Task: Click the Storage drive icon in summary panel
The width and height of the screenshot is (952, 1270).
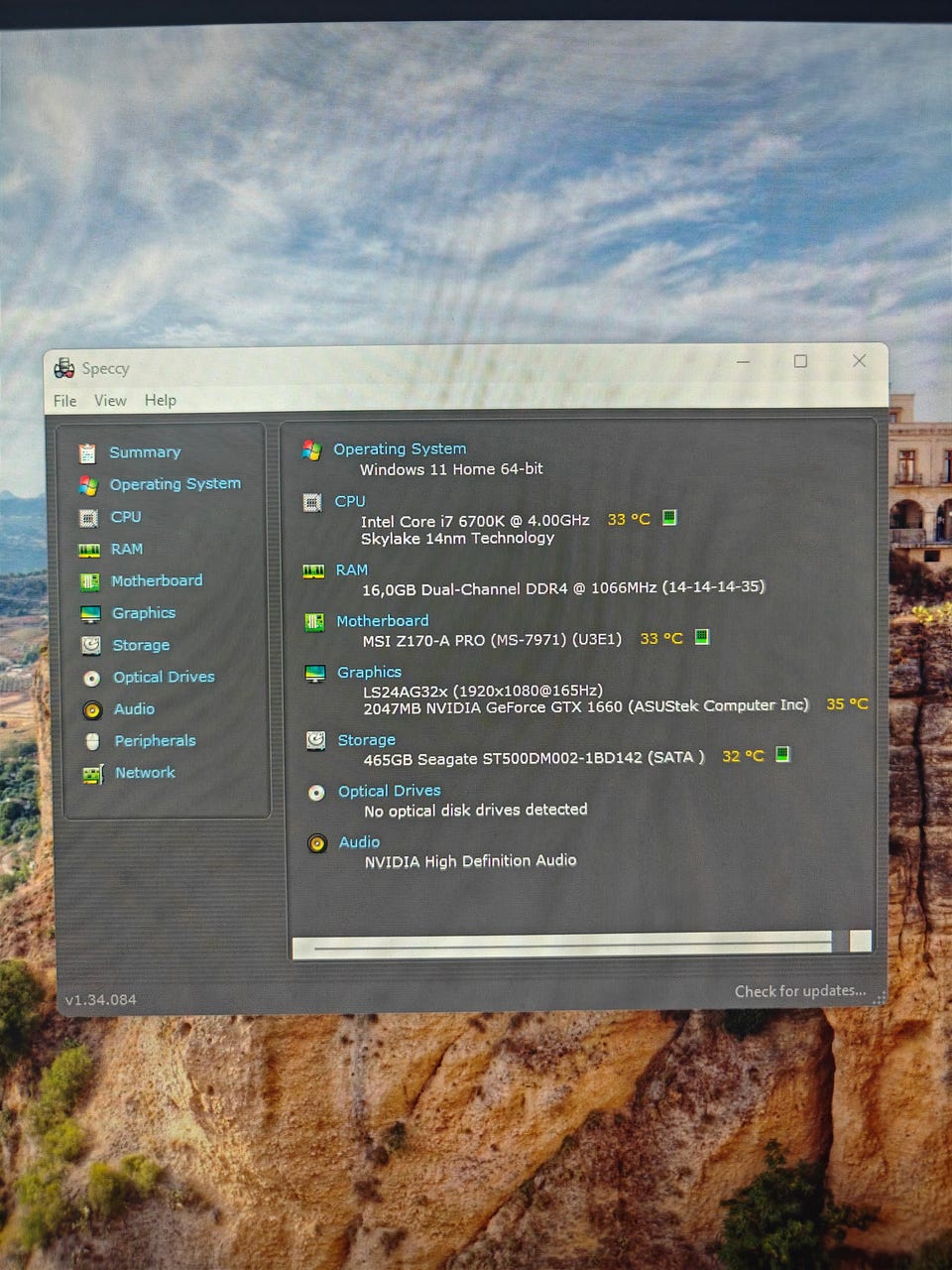Action: point(315,741)
